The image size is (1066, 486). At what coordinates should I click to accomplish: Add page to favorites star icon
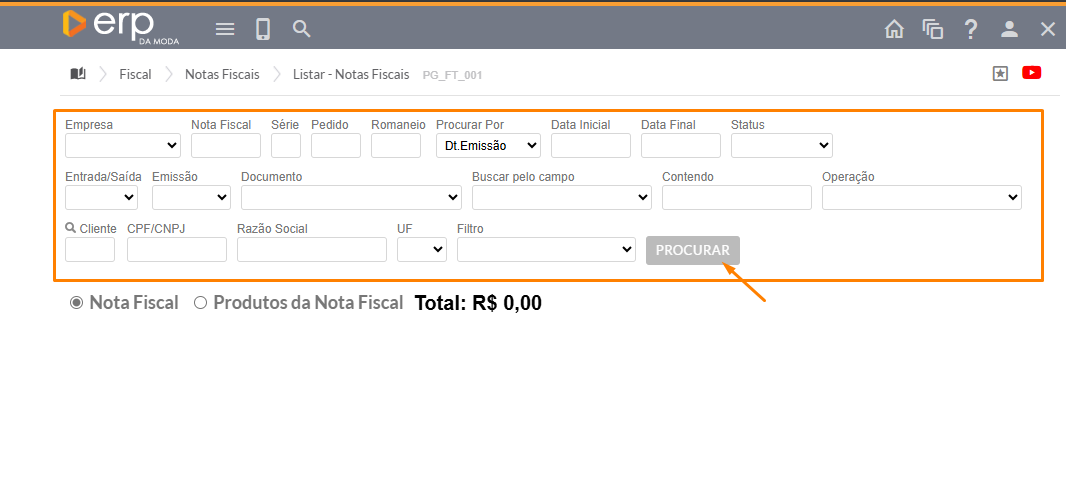[x=1000, y=73]
